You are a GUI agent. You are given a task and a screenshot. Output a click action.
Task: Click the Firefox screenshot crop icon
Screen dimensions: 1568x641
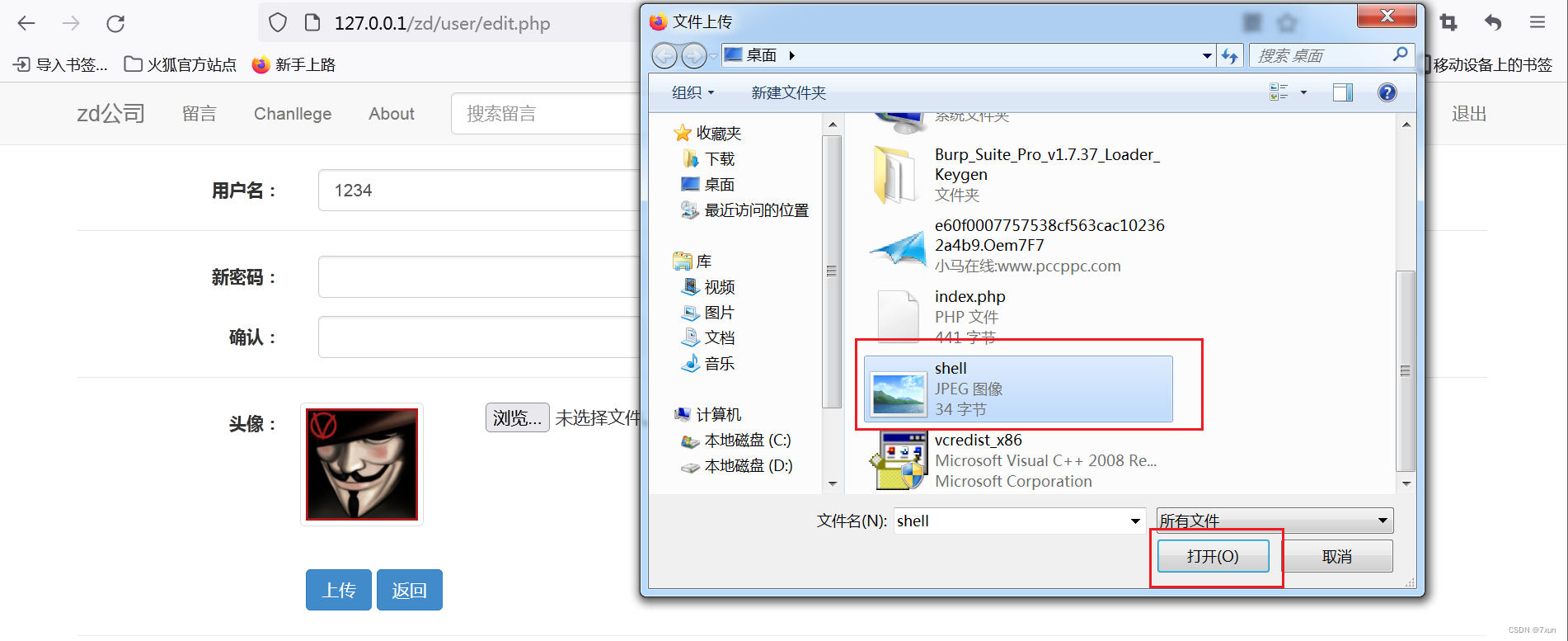(1448, 22)
